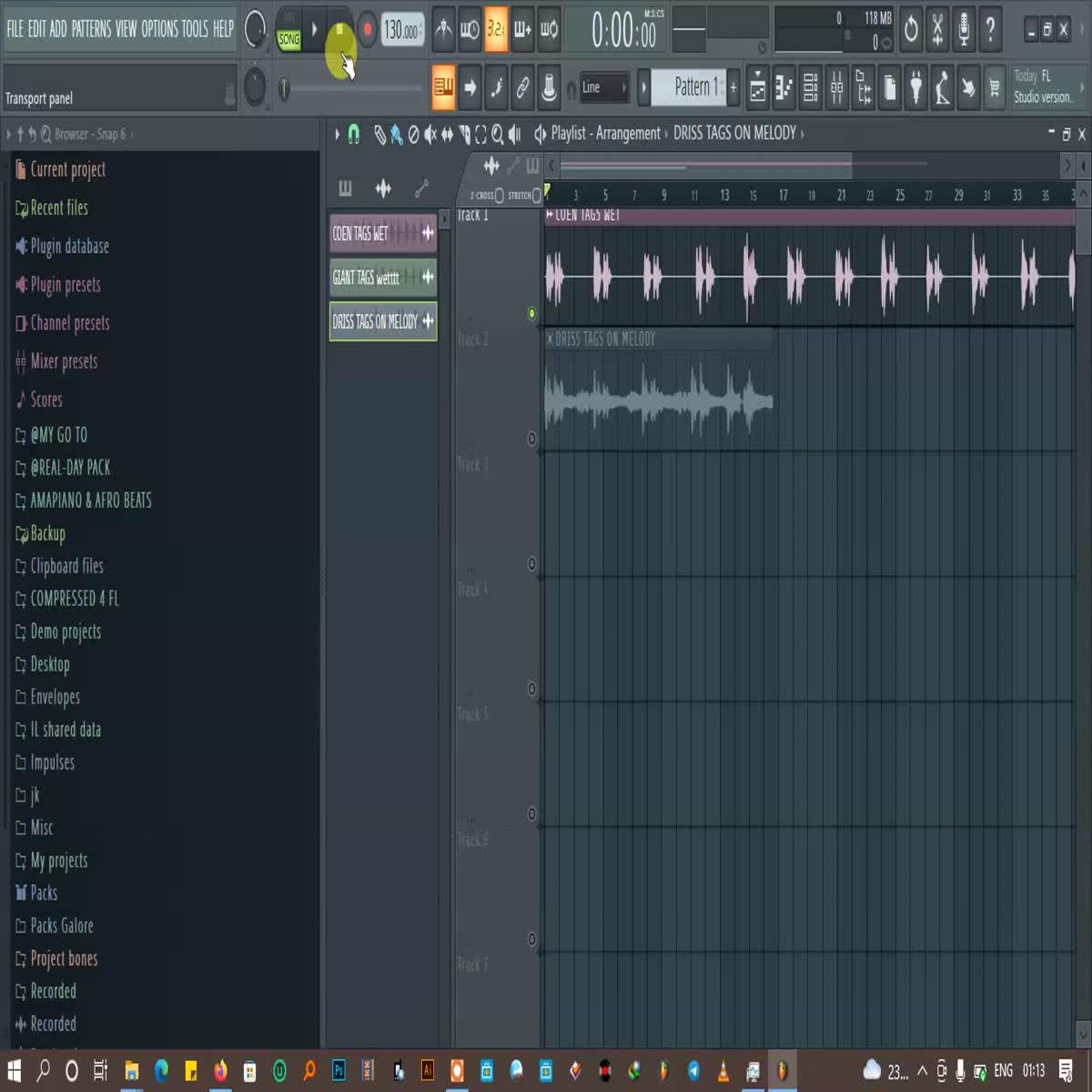Activate the Slice tool

pyautogui.click(x=464, y=134)
